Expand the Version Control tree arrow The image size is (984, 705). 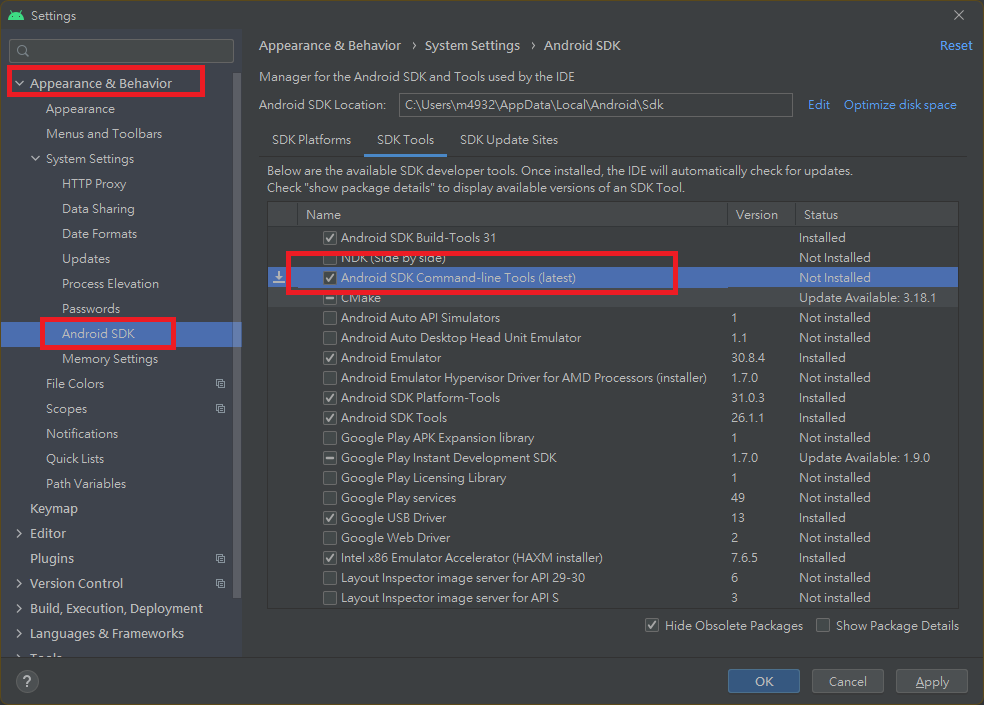tap(19, 583)
